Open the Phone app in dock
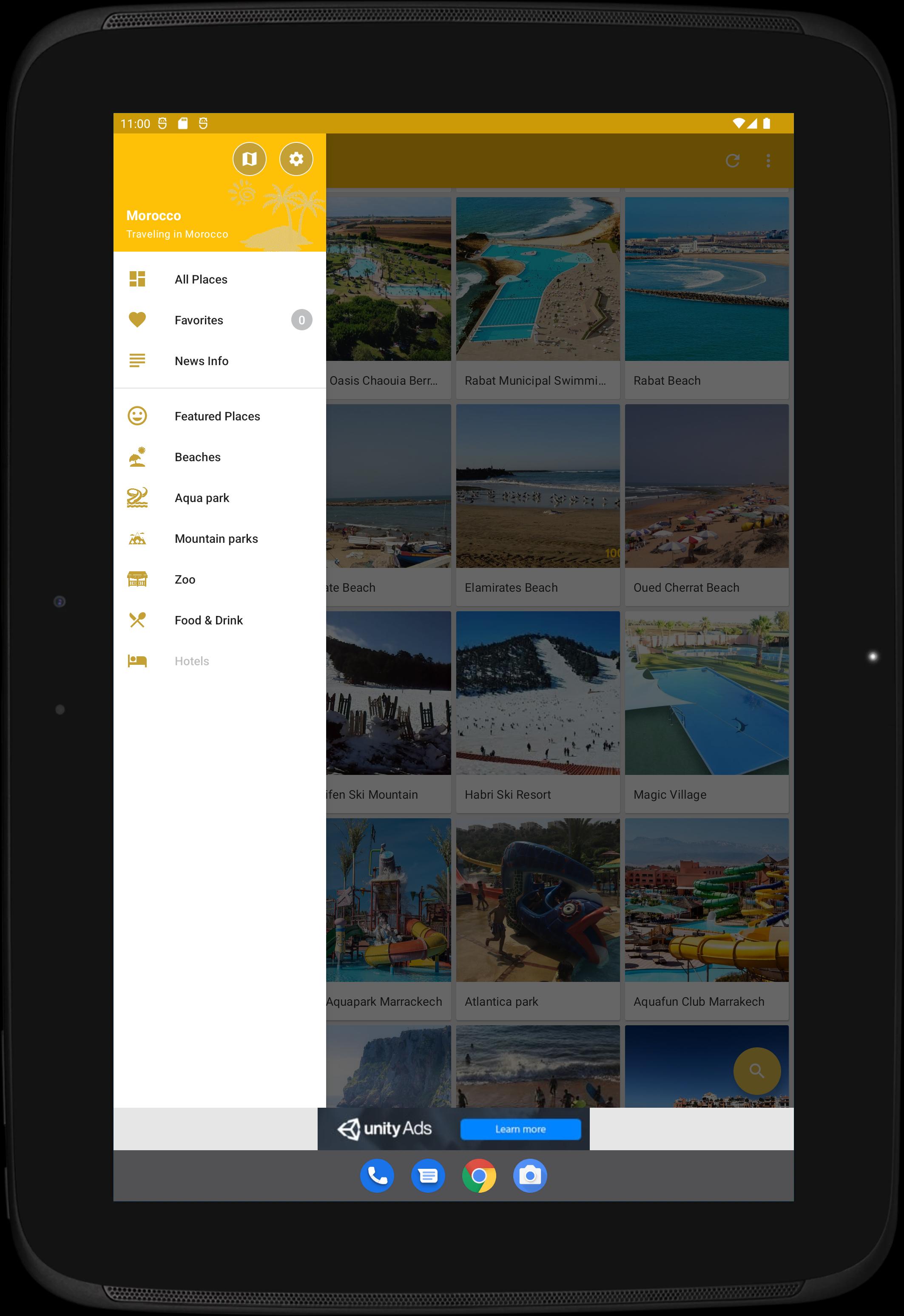This screenshot has height=1316, width=904. [x=377, y=1176]
